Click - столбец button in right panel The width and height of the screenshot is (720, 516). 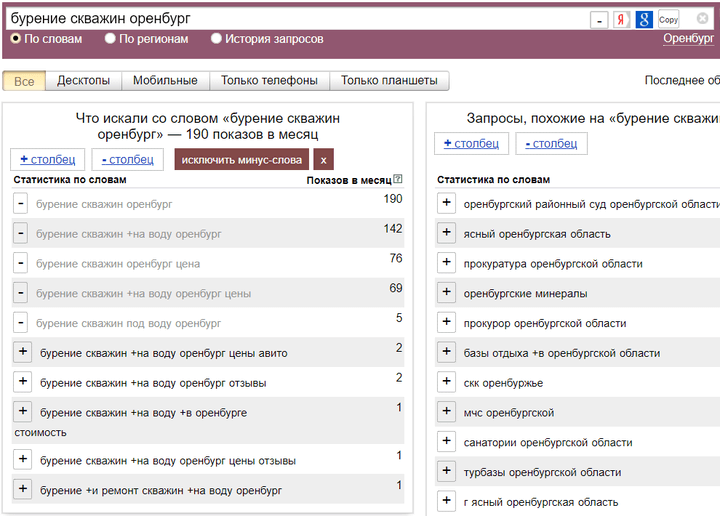point(551,143)
